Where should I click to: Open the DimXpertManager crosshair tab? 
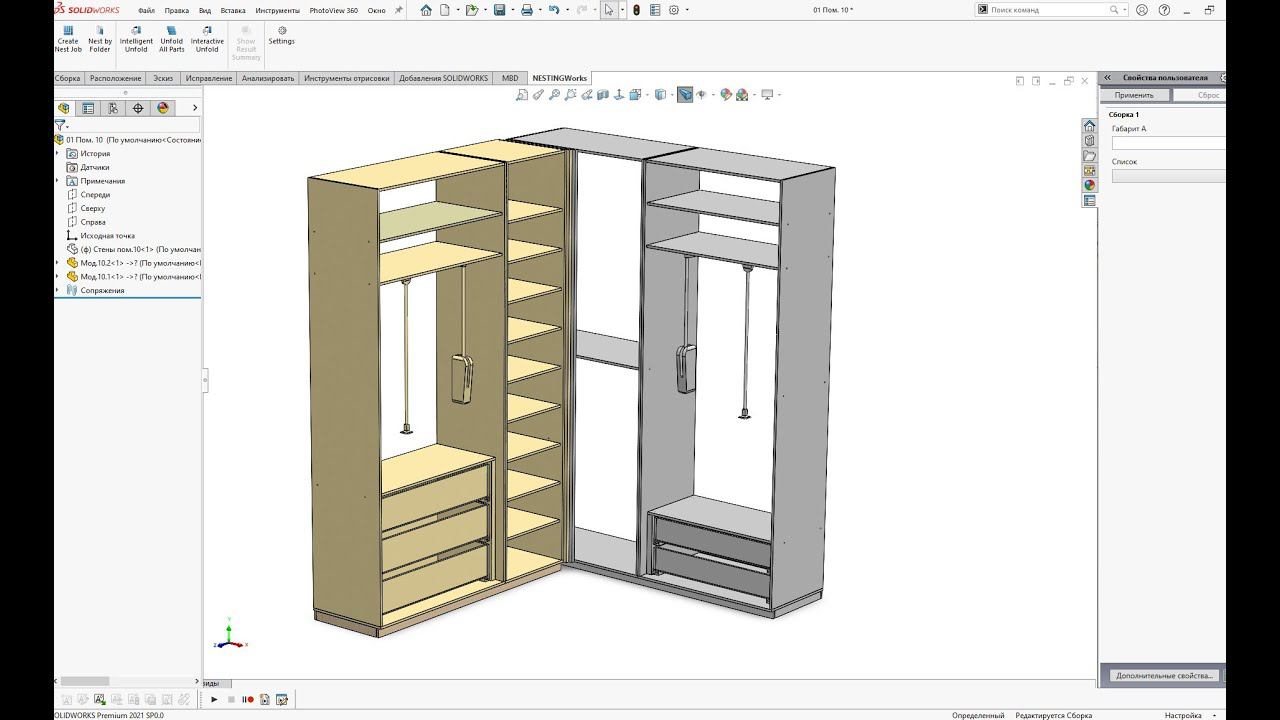click(x=138, y=108)
